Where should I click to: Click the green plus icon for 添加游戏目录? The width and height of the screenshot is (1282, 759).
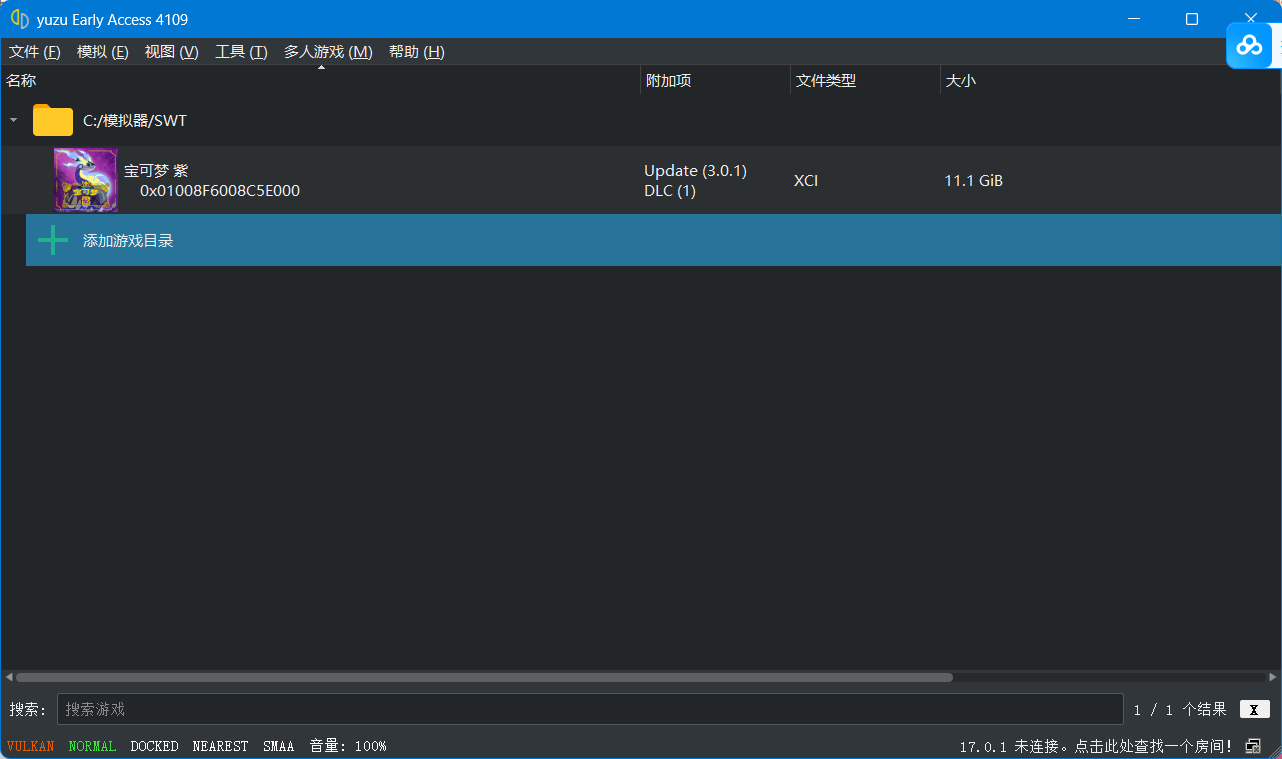[53, 240]
